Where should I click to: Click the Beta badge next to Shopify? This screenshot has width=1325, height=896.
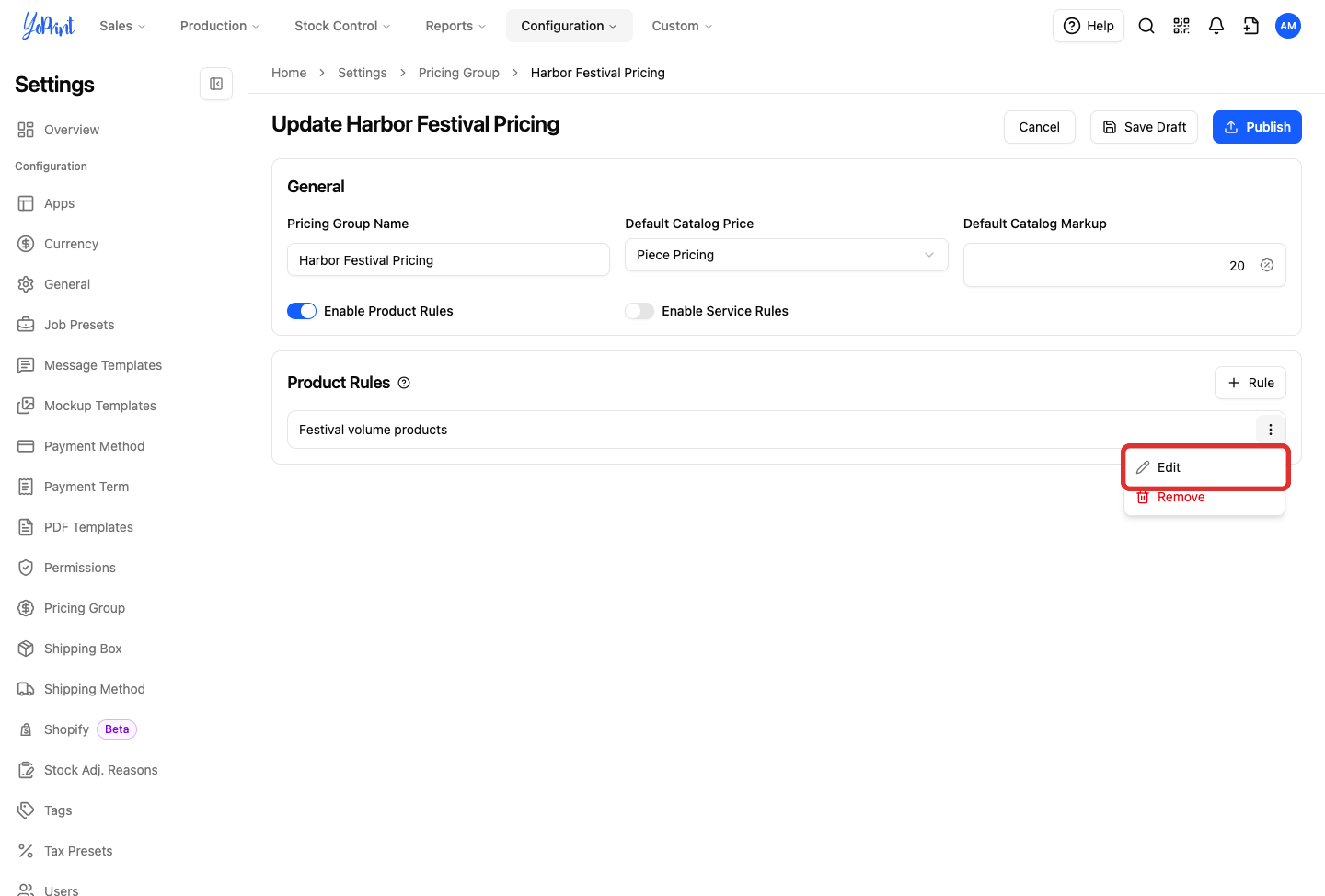click(117, 729)
